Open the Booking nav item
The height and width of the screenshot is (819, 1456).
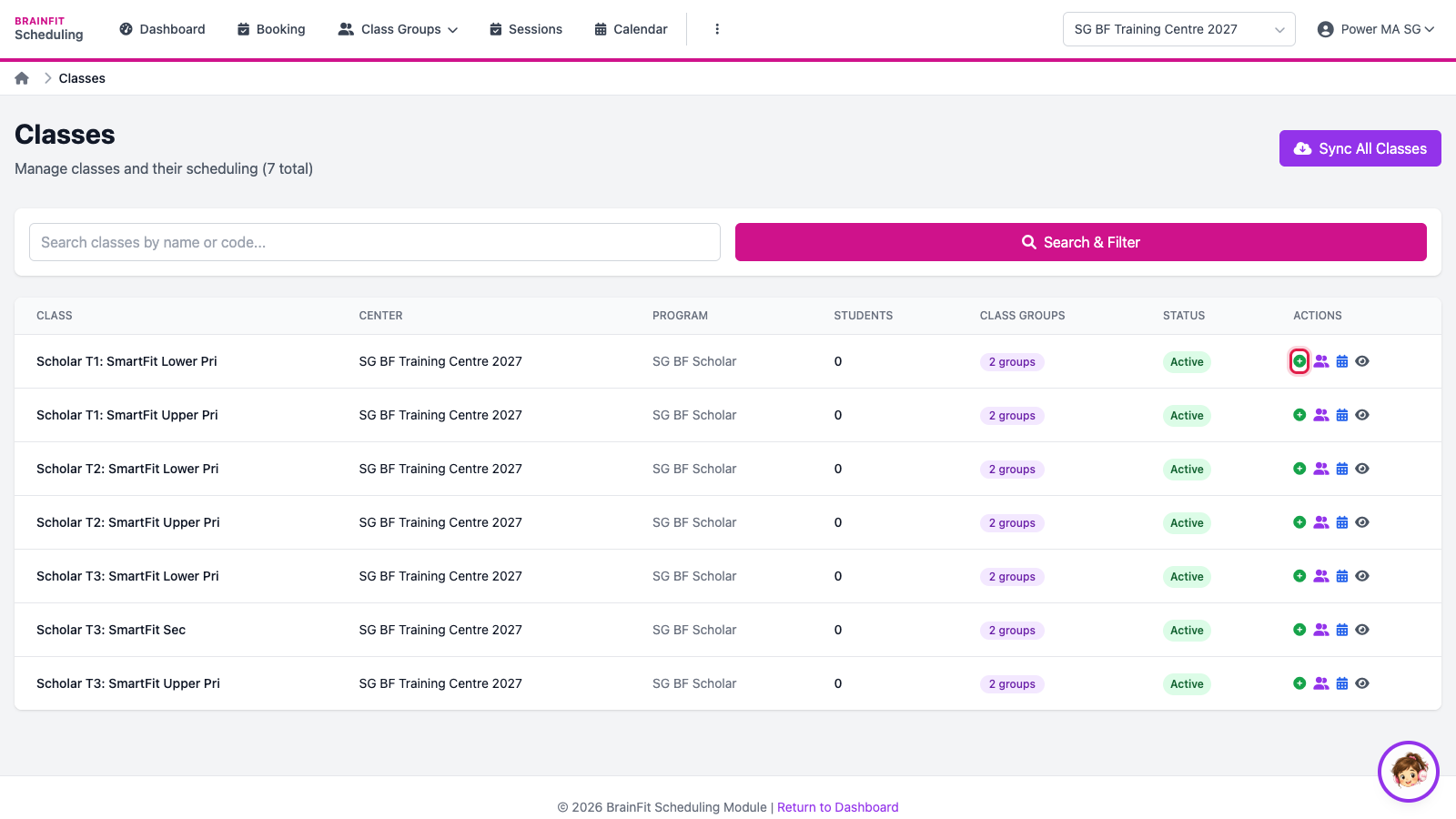[271, 29]
